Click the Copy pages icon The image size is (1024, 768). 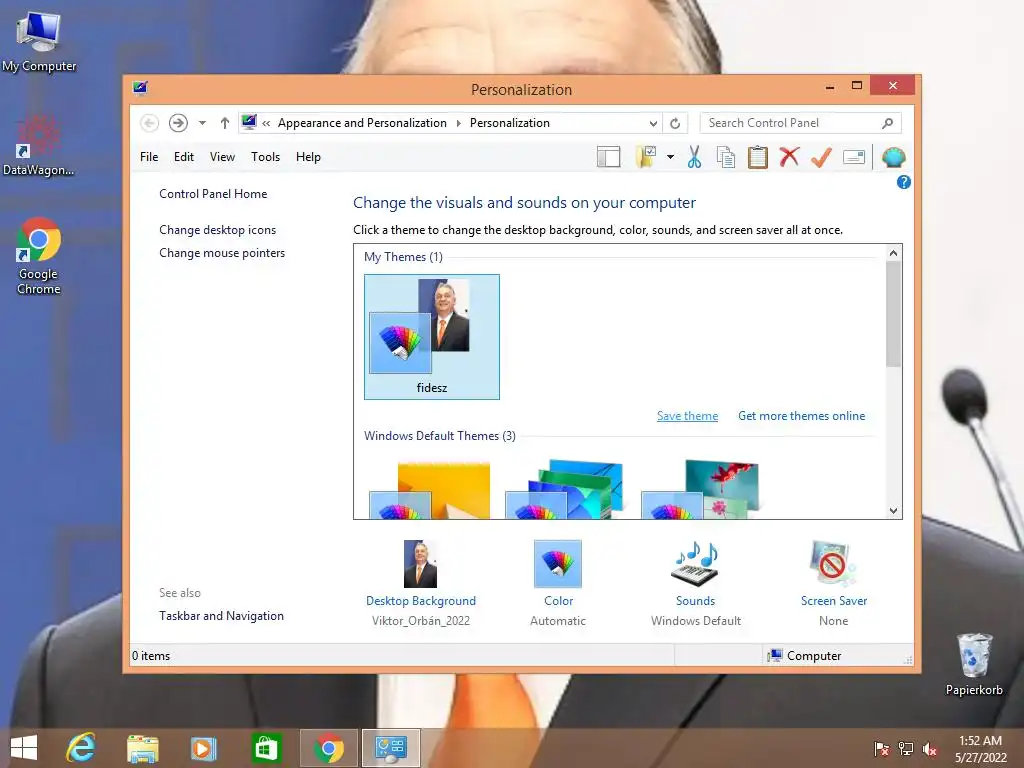[x=726, y=157]
